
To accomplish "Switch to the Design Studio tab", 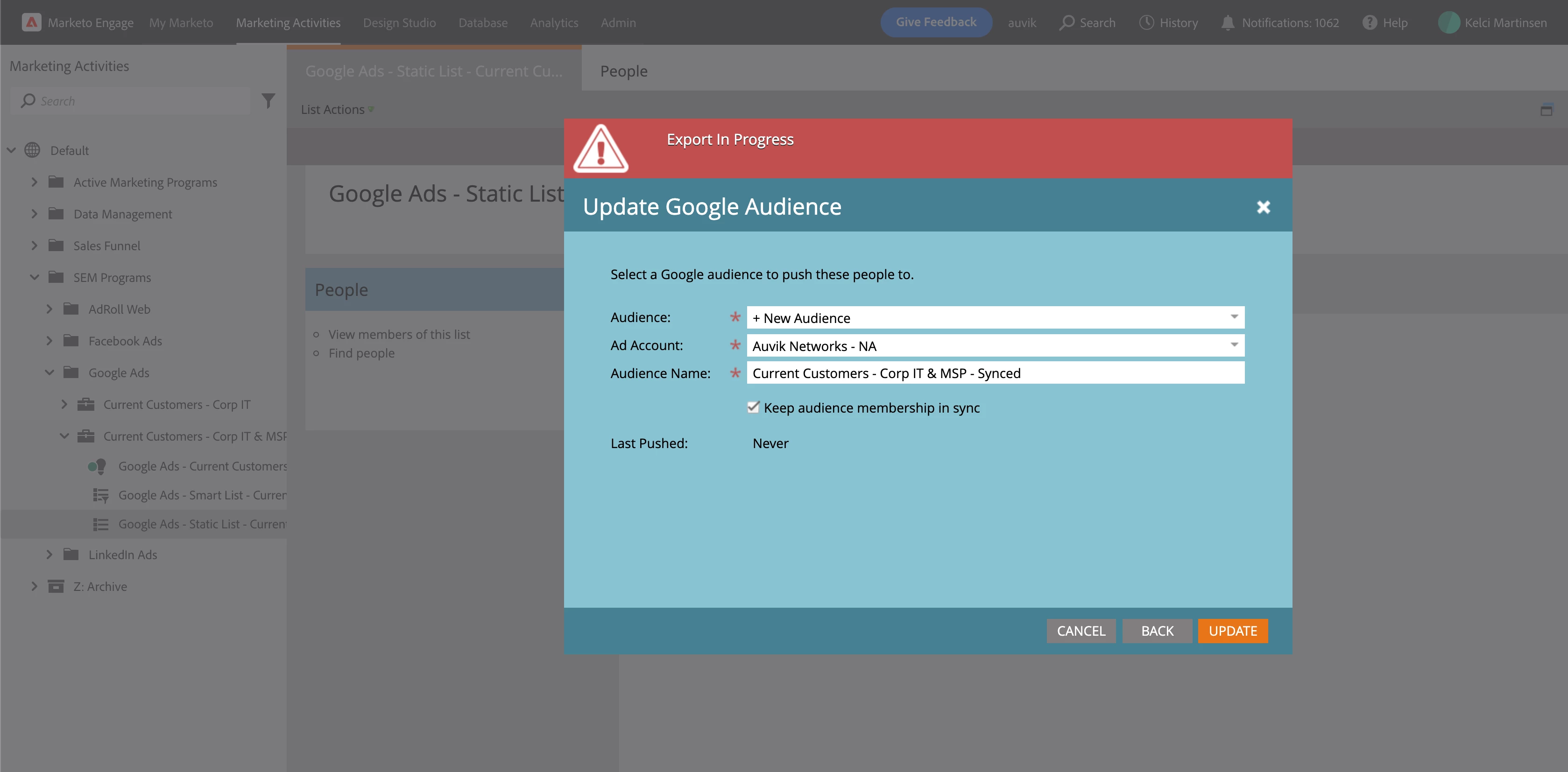I will (399, 22).
